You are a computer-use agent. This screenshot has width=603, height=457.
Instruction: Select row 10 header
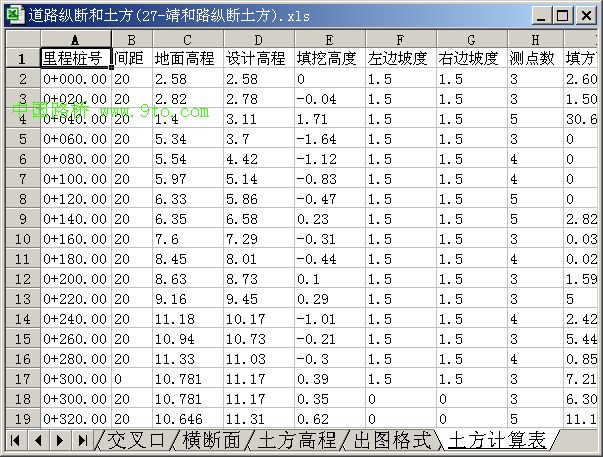22,239
